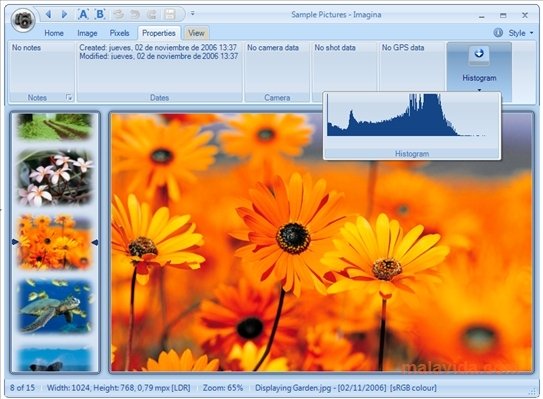Switch to the Home tab

(54, 33)
